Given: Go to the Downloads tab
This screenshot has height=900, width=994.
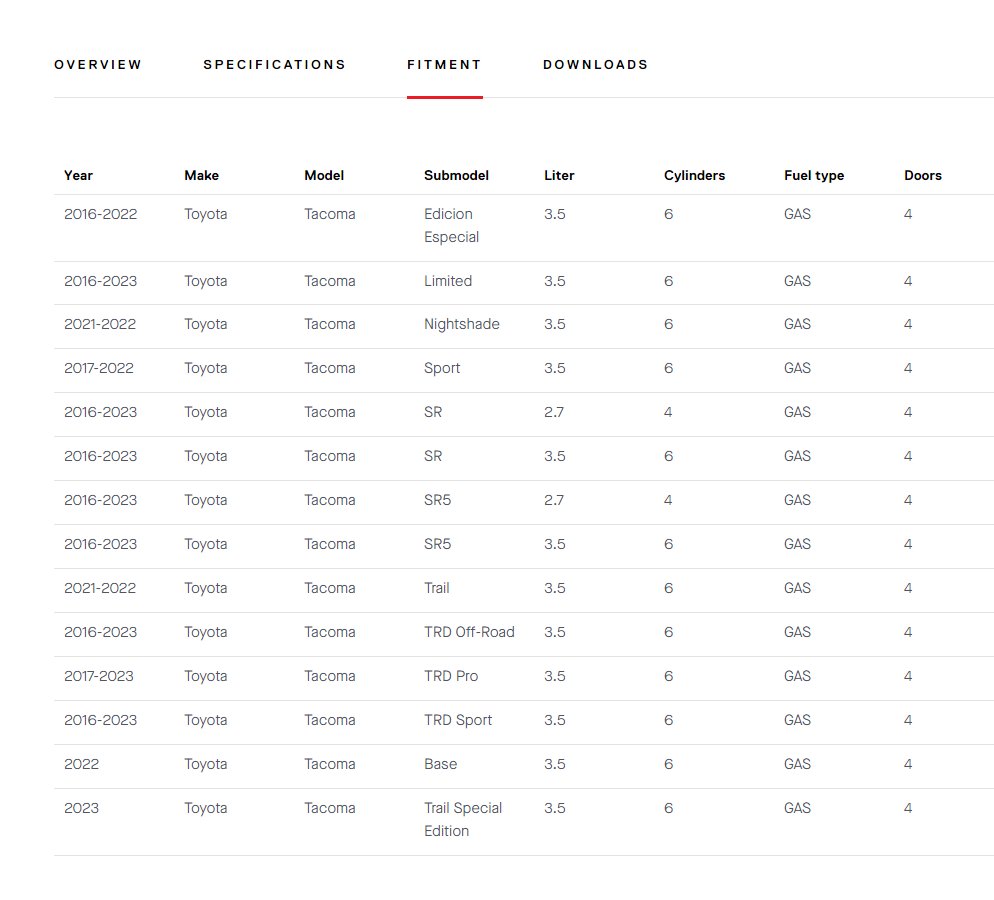Looking at the screenshot, I should click(595, 65).
